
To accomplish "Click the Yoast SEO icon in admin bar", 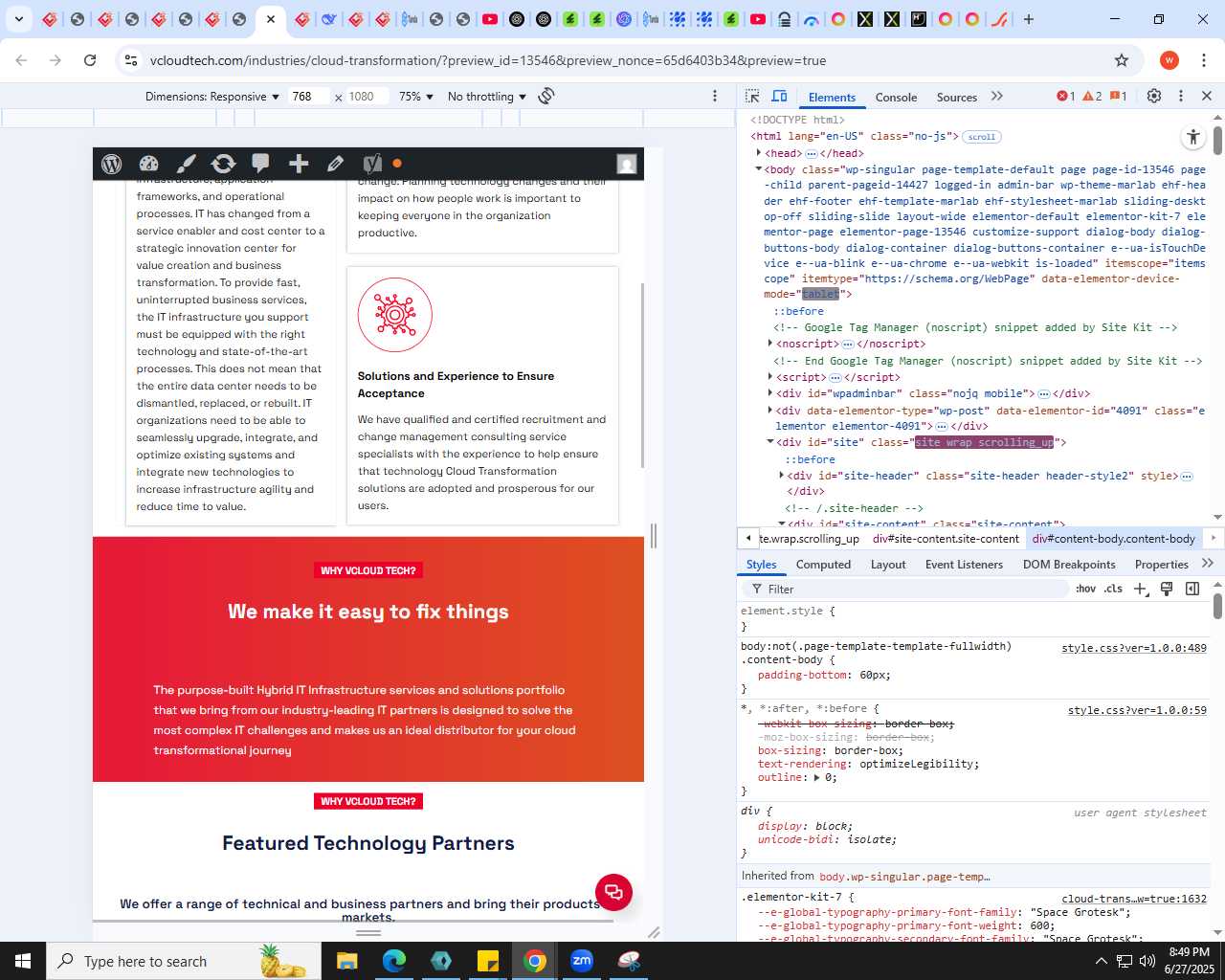I will tap(372, 164).
